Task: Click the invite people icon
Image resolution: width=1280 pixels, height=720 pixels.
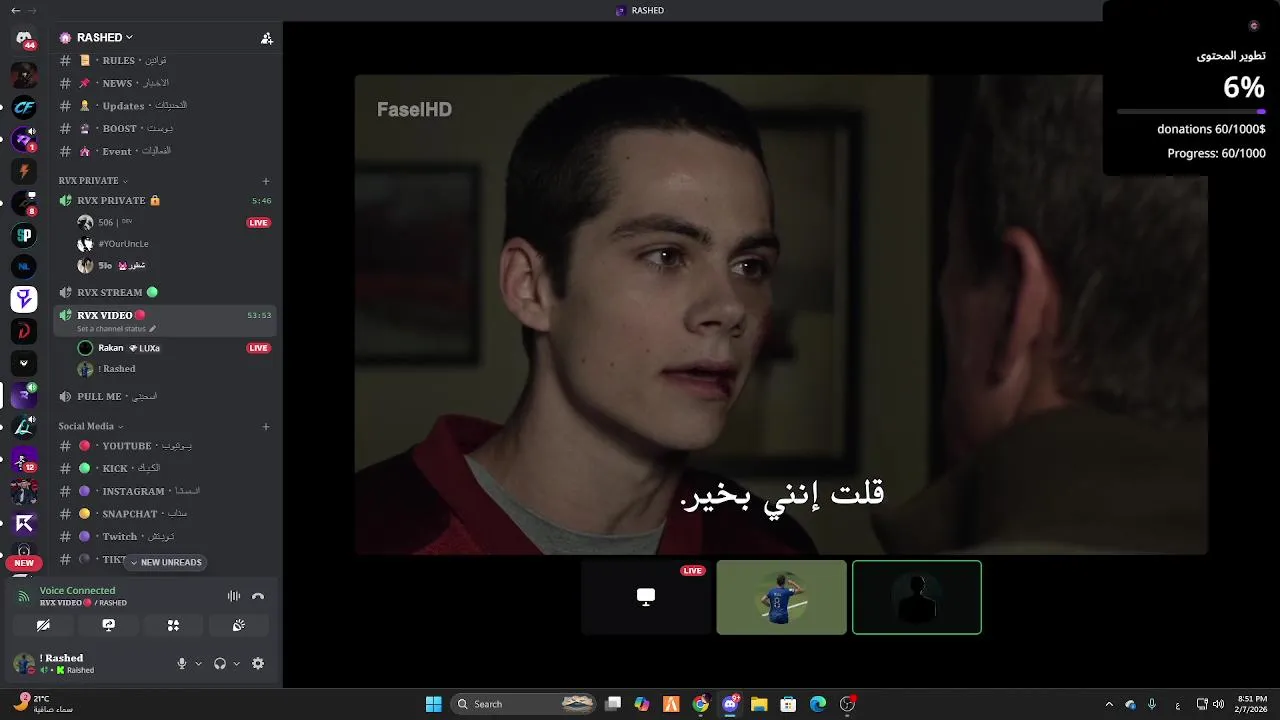Action: tap(267, 38)
